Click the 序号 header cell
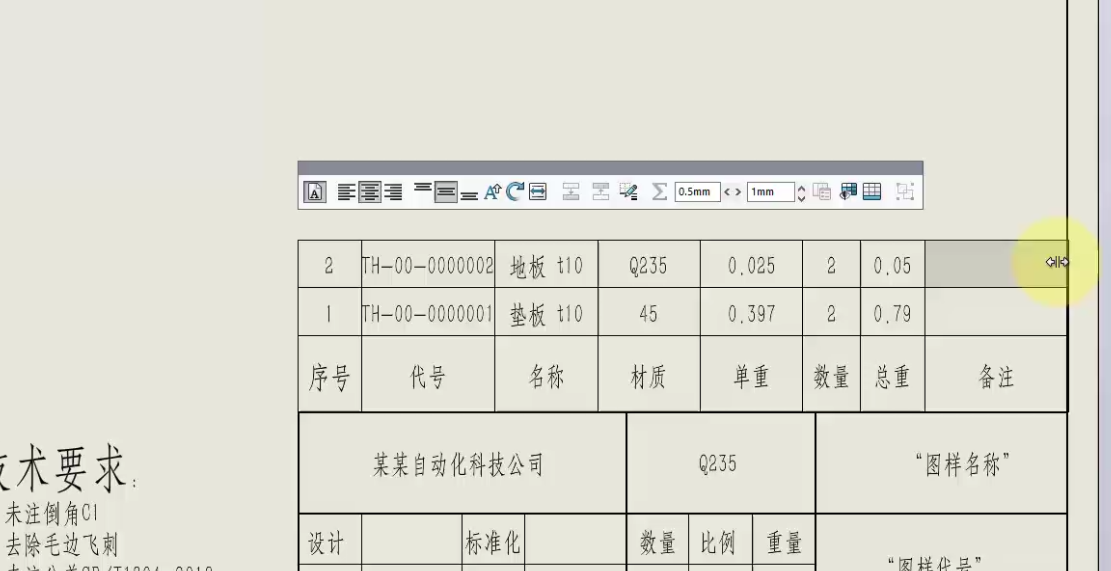Image resolution: width=1111 pixels, height=571 pixels. point(329,374)
